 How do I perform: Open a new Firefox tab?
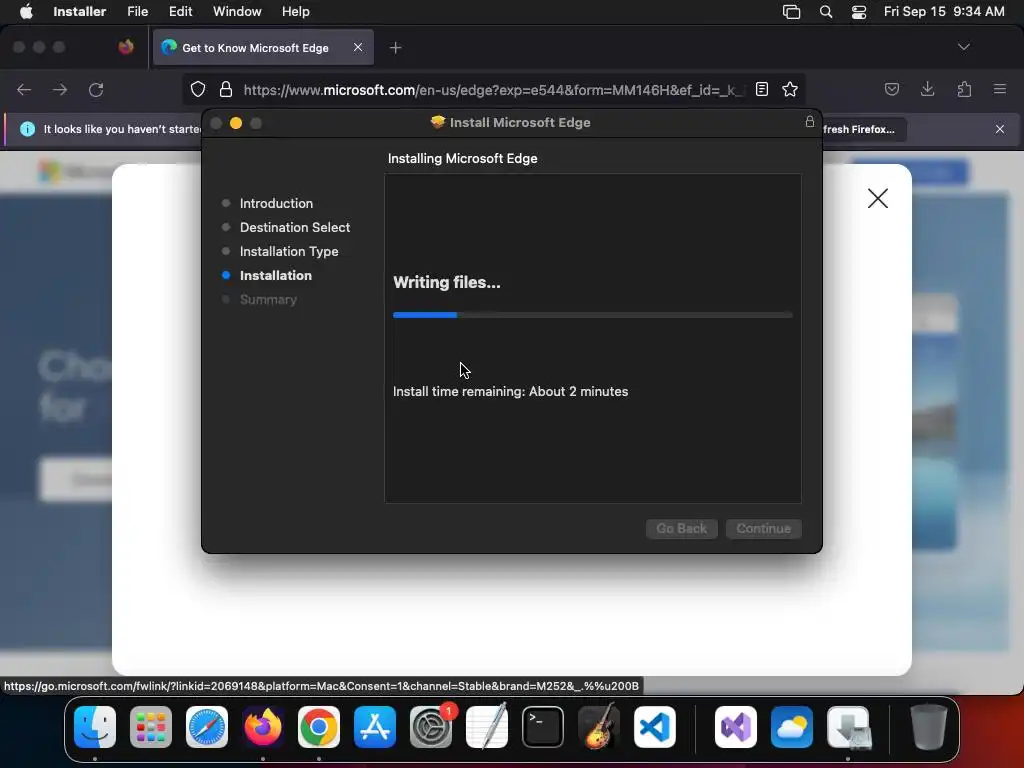click(x=395, y=48)
